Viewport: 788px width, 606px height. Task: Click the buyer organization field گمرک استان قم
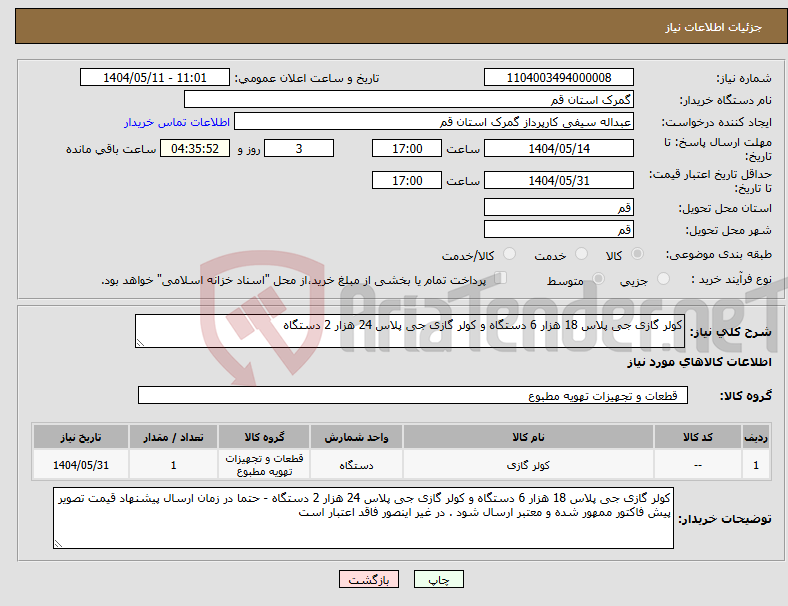point(409,99)
